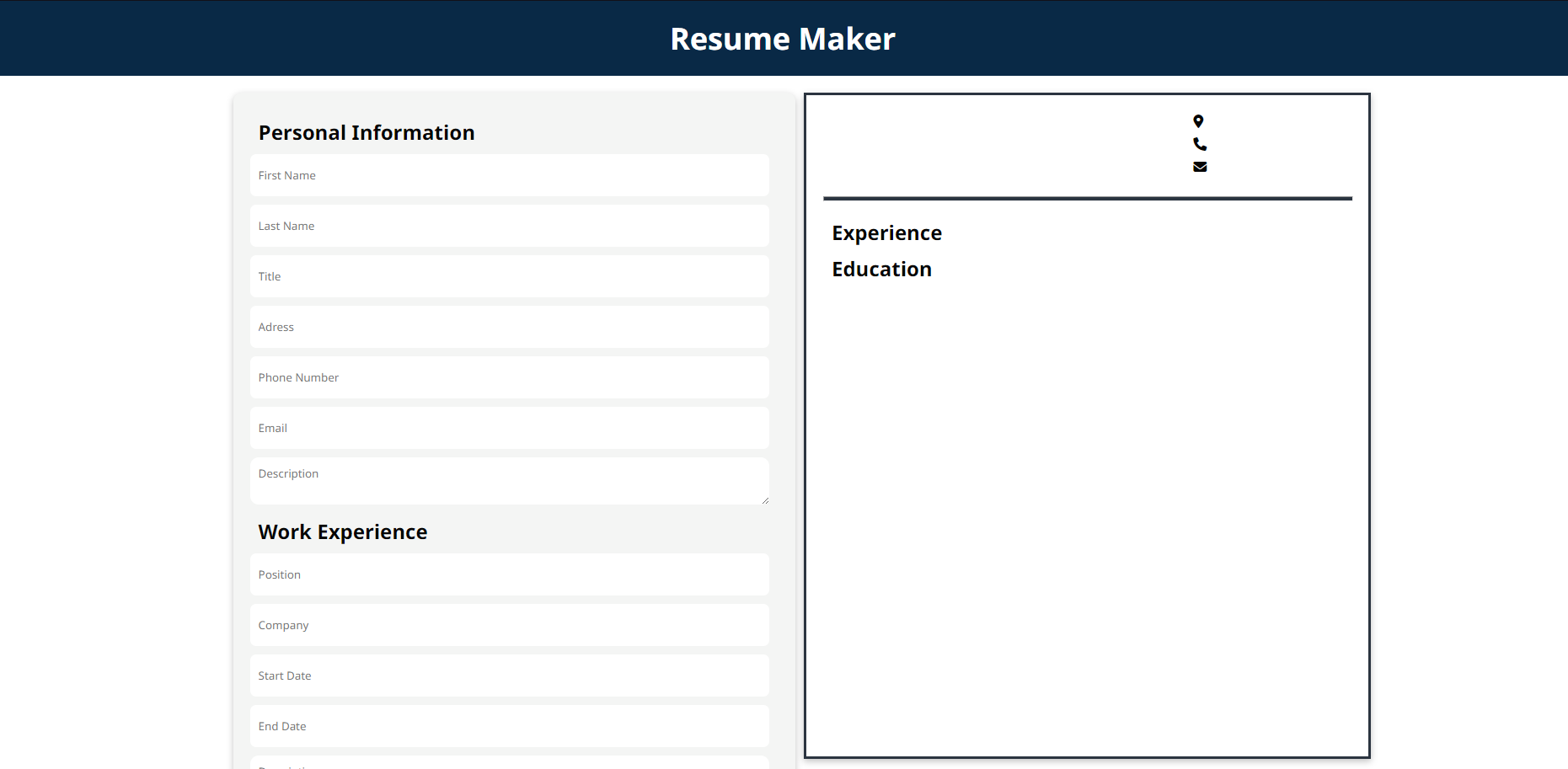Click the Description textarea
Viewport: 1568px width, 769px height.
(x=509, y=480)
